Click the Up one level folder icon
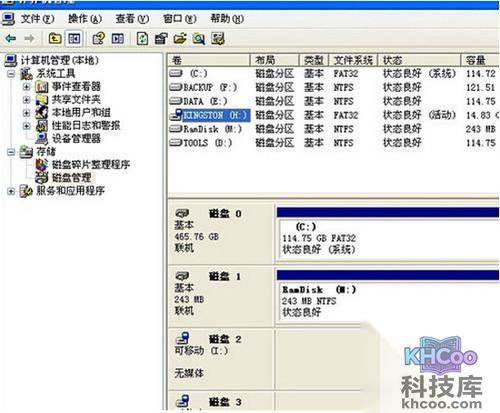500x413 pixels. pos(55,39)
